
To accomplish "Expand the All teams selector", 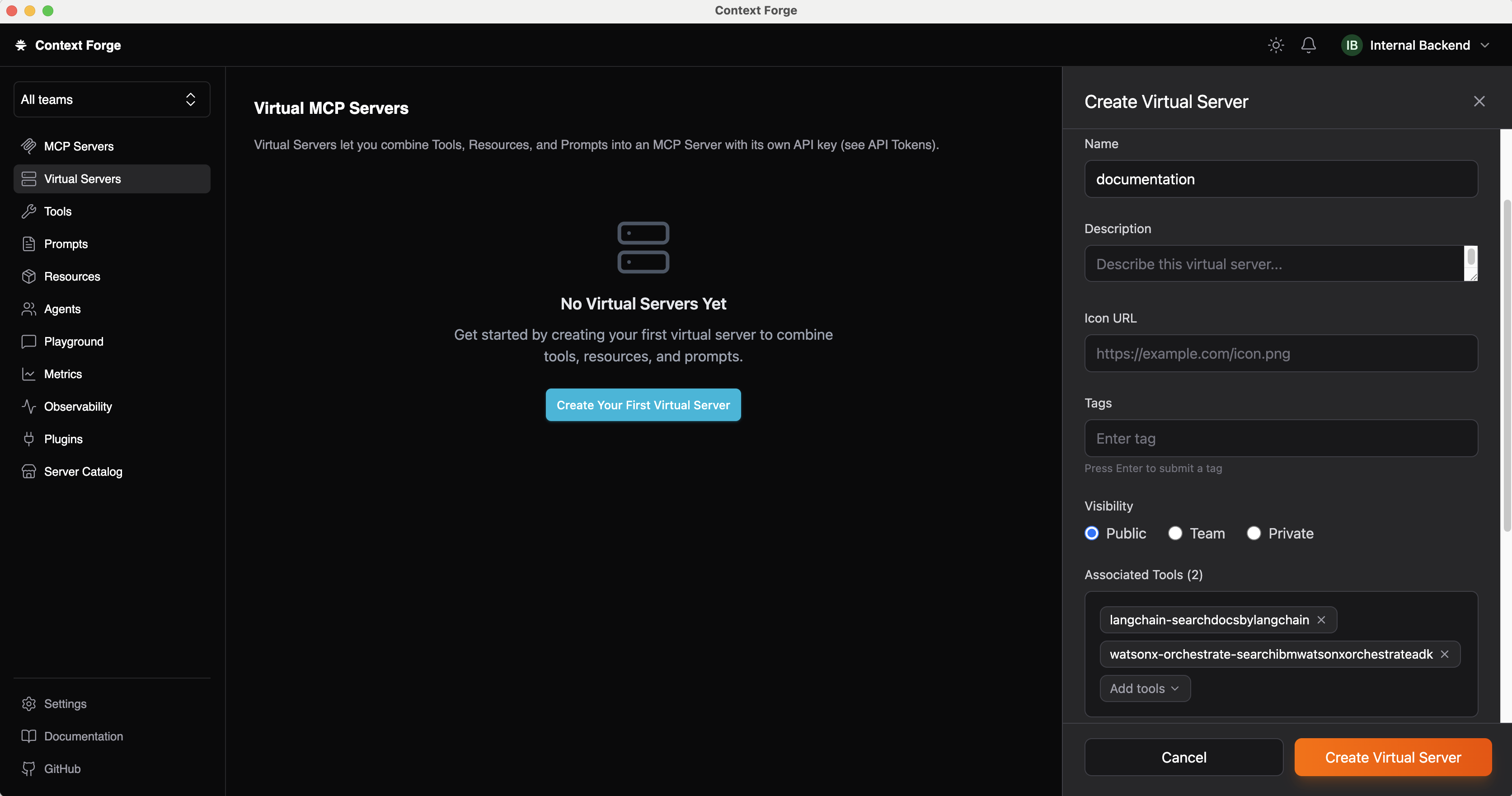I will [x=111, y=99].
